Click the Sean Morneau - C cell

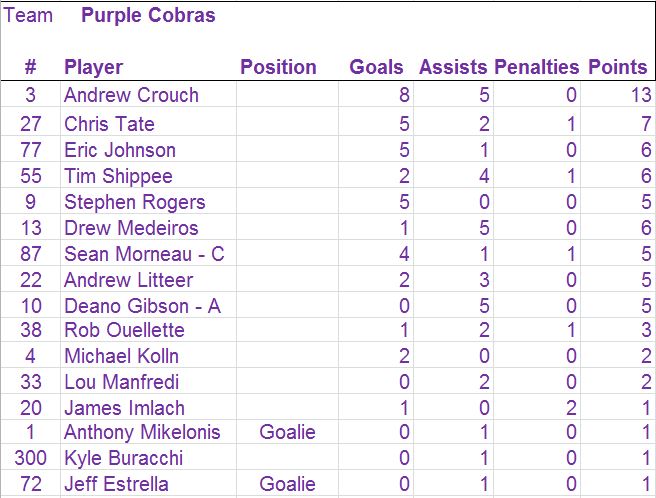144,254
